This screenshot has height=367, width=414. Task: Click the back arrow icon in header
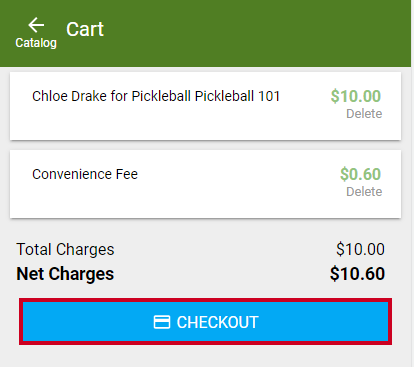coord(36,25)
